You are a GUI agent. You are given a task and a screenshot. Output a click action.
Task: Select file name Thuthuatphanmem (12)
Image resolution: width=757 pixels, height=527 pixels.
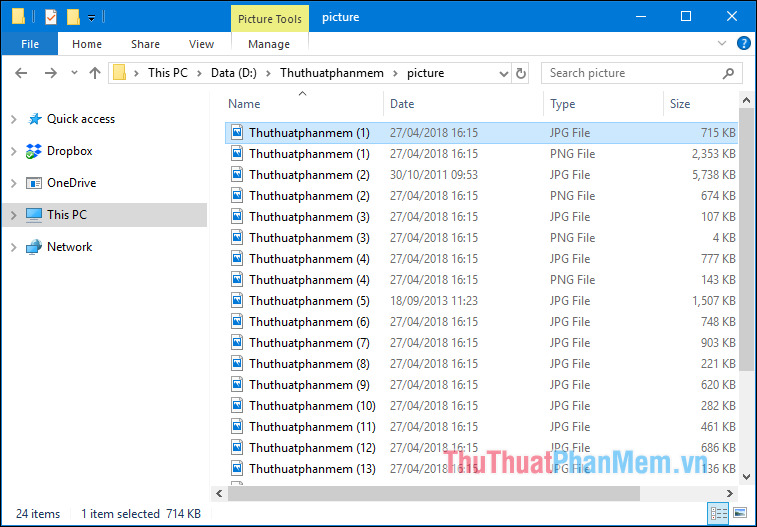pos(312,448)
